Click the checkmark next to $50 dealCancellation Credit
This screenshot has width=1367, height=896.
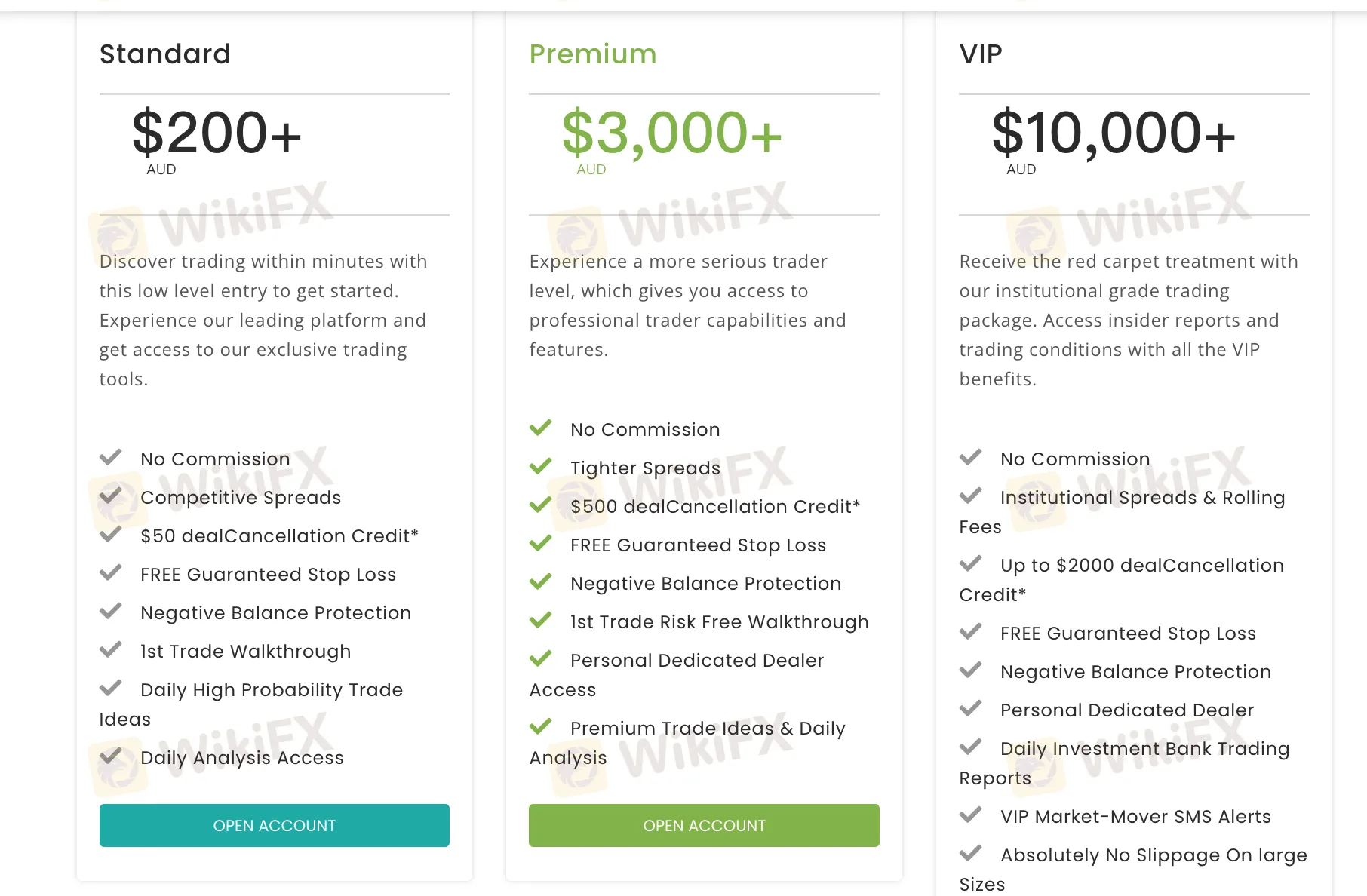point(111,534)
